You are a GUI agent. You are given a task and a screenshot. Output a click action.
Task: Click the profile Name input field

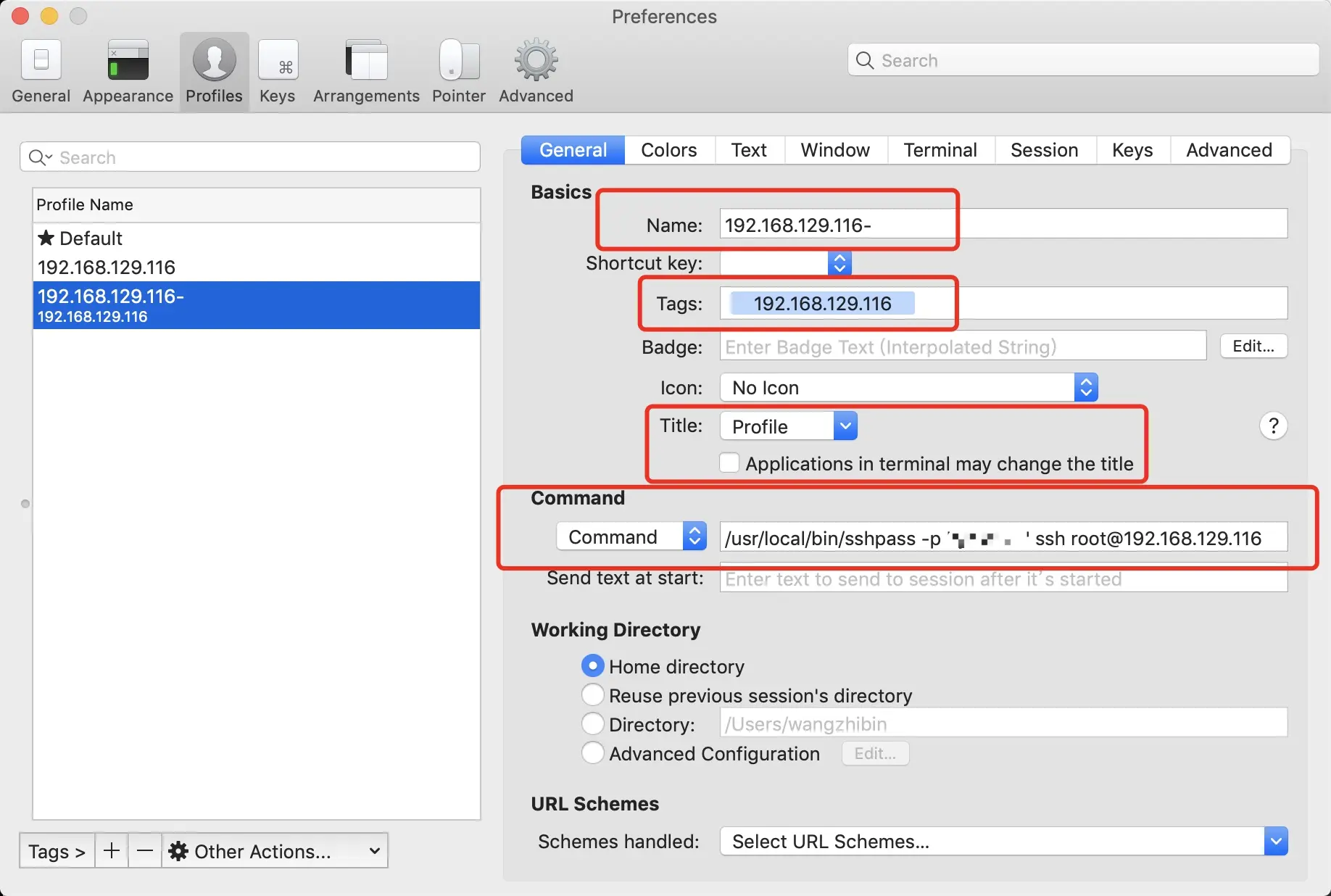click(x=1003, y=224)
